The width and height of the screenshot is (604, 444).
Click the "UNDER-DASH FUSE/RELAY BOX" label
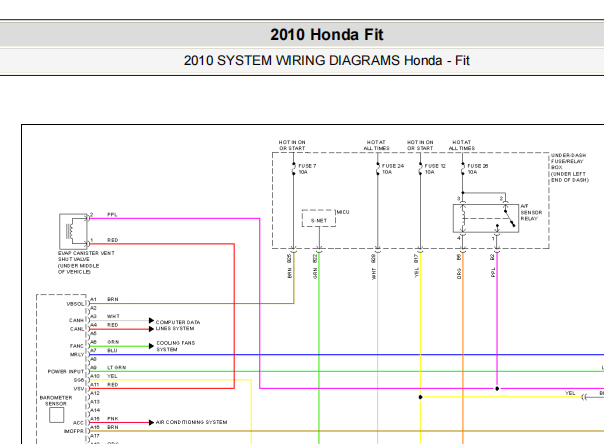tap(569, 168)
